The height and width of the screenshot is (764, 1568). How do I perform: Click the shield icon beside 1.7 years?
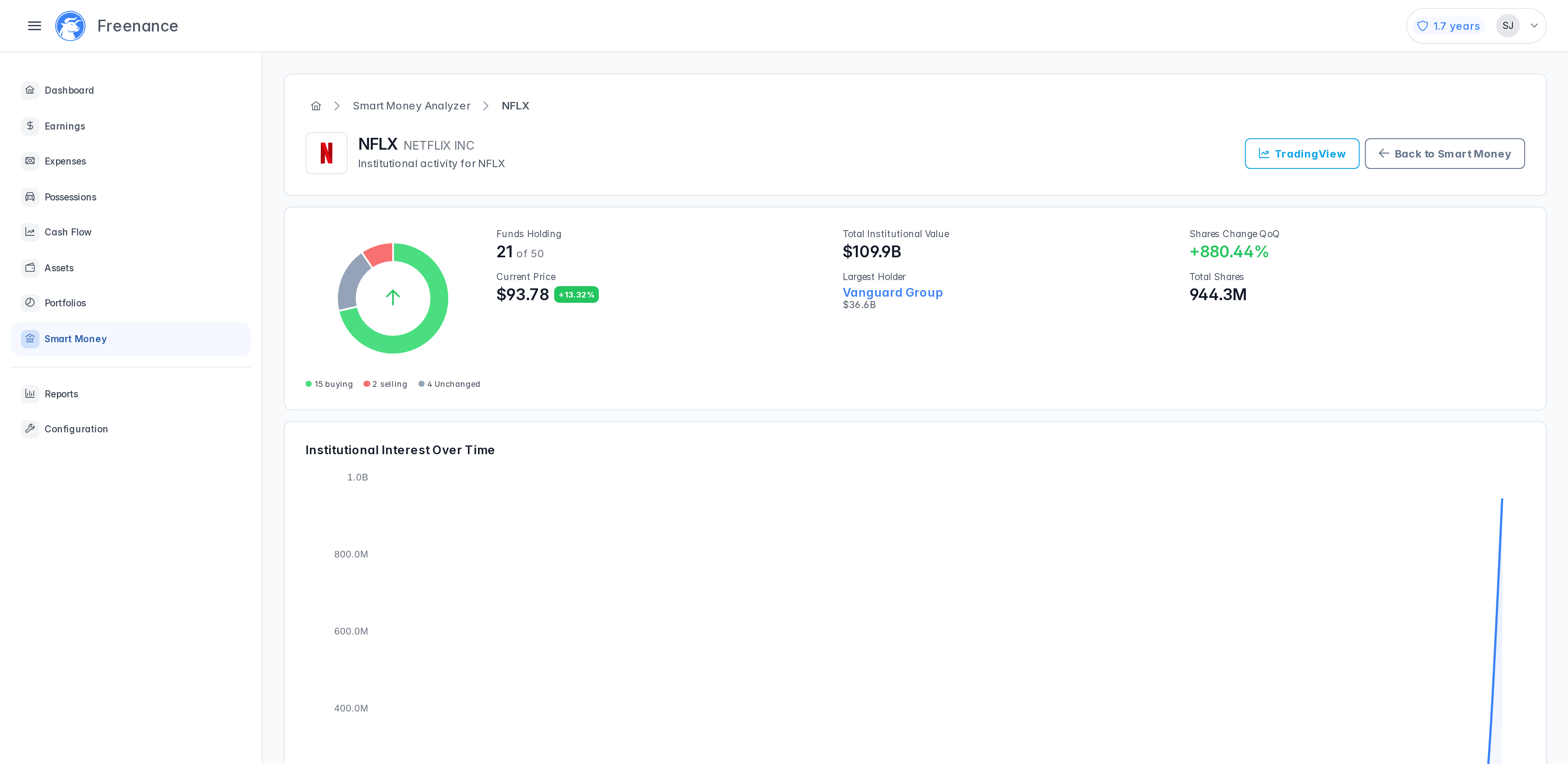click(1423, 25)
